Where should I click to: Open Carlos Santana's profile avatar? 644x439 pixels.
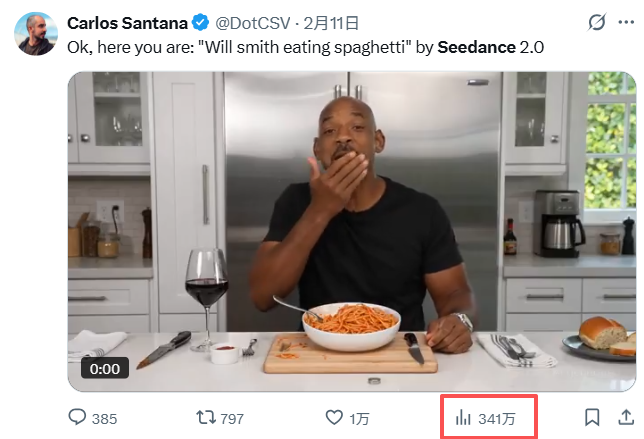point(34,33)
